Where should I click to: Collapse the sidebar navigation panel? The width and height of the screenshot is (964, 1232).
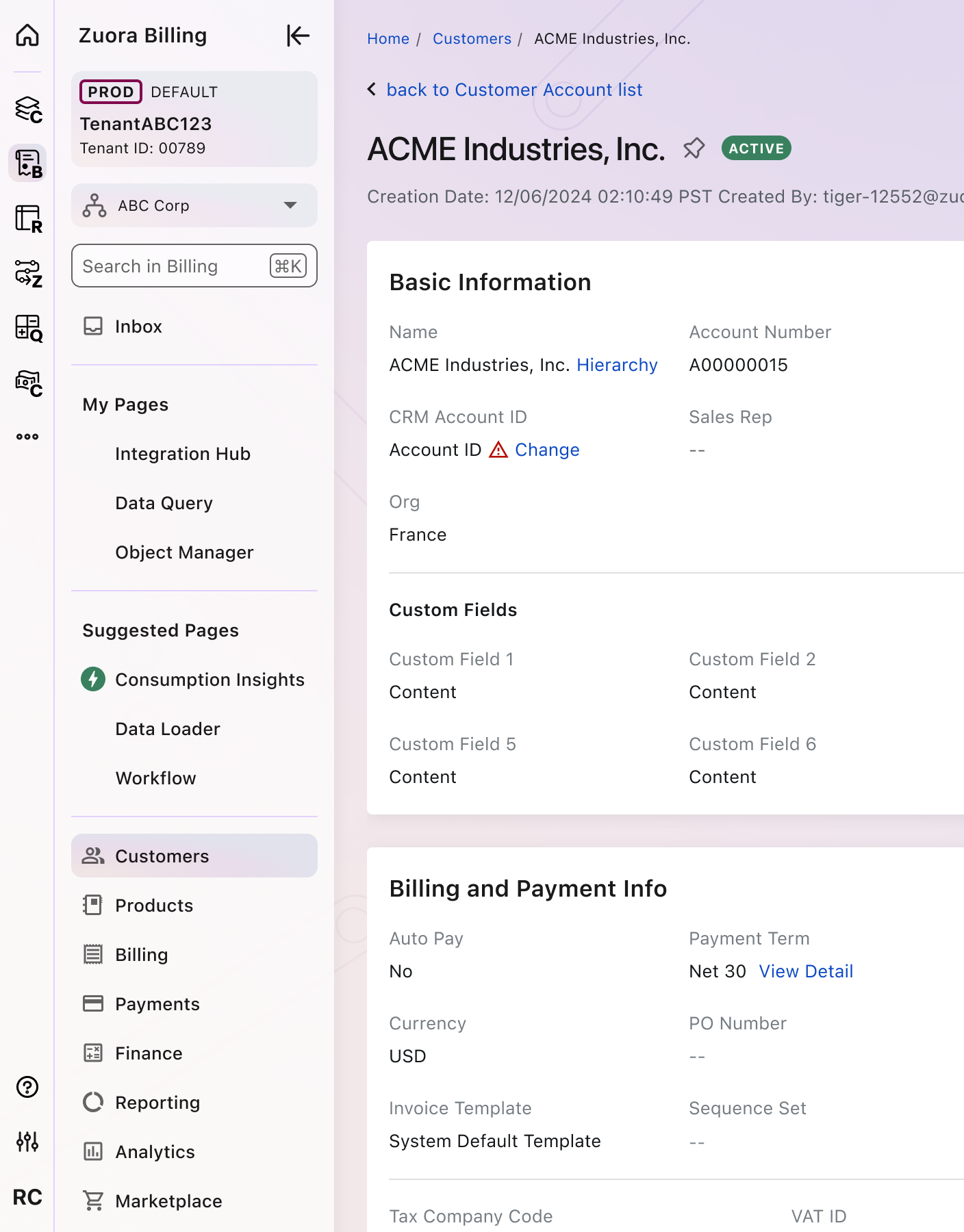tap(298, 36)
